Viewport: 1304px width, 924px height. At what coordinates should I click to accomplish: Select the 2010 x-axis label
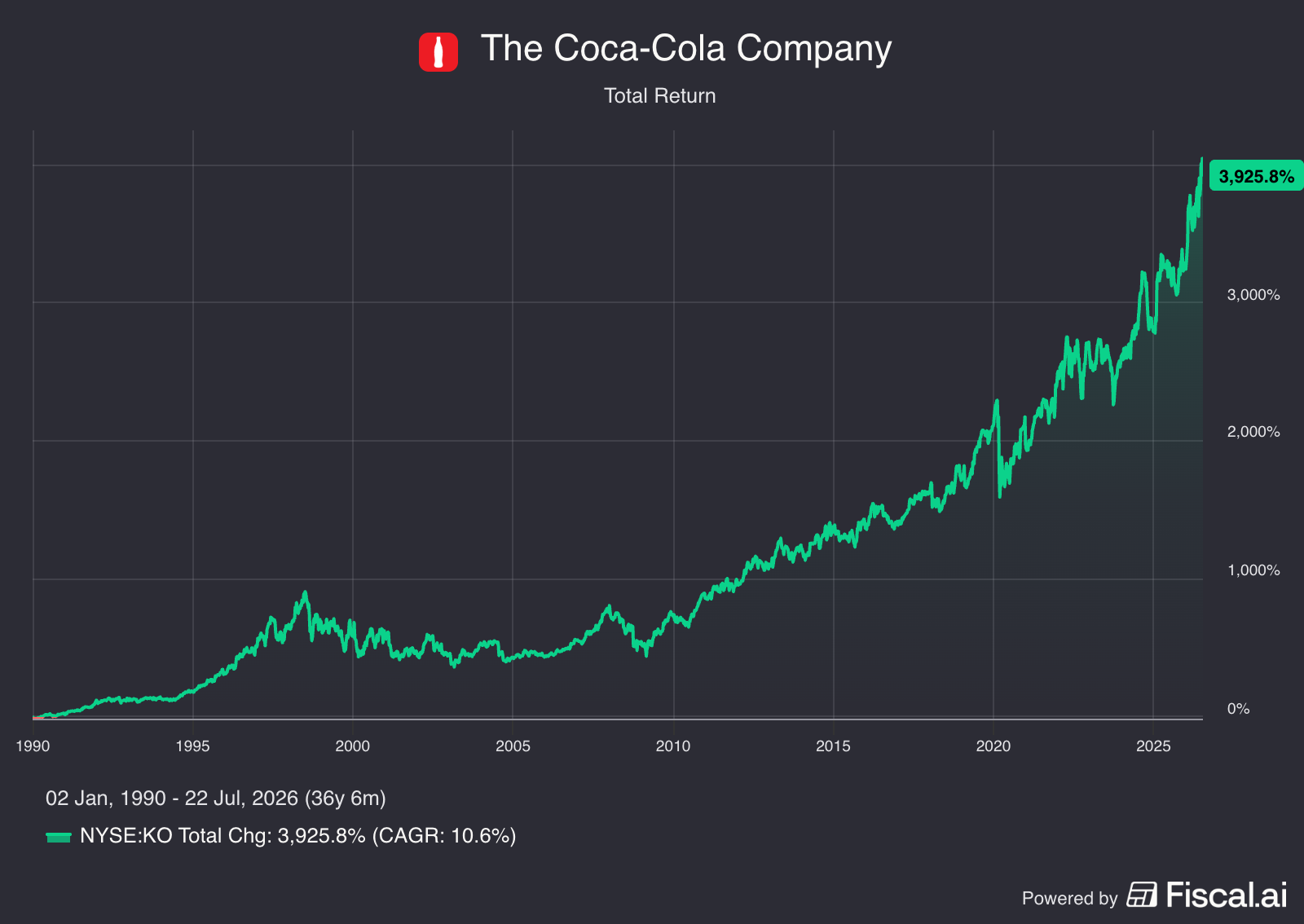pyautogui.click(x=673, y=746)
